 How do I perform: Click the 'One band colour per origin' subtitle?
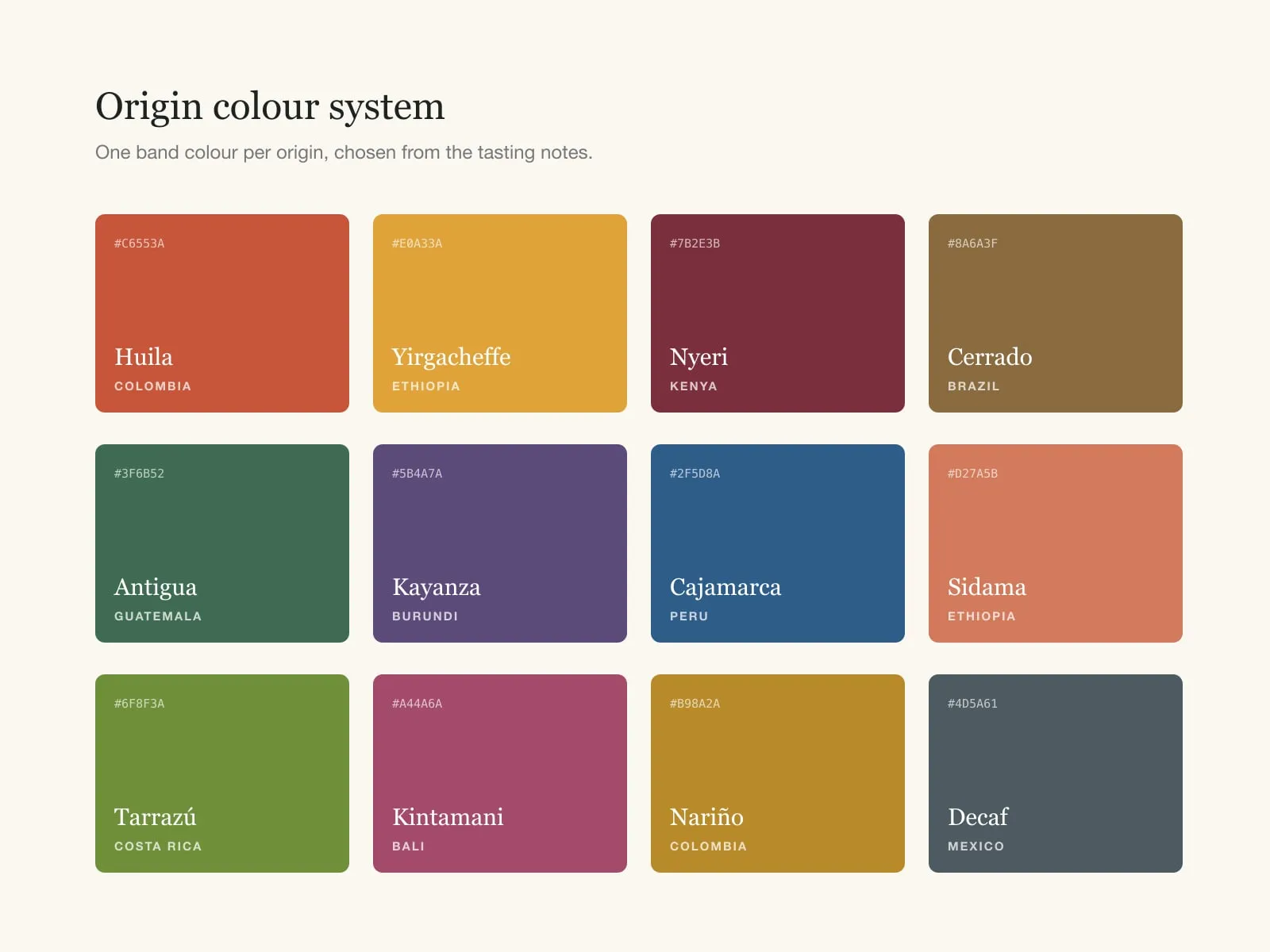[x=344, y=152]
